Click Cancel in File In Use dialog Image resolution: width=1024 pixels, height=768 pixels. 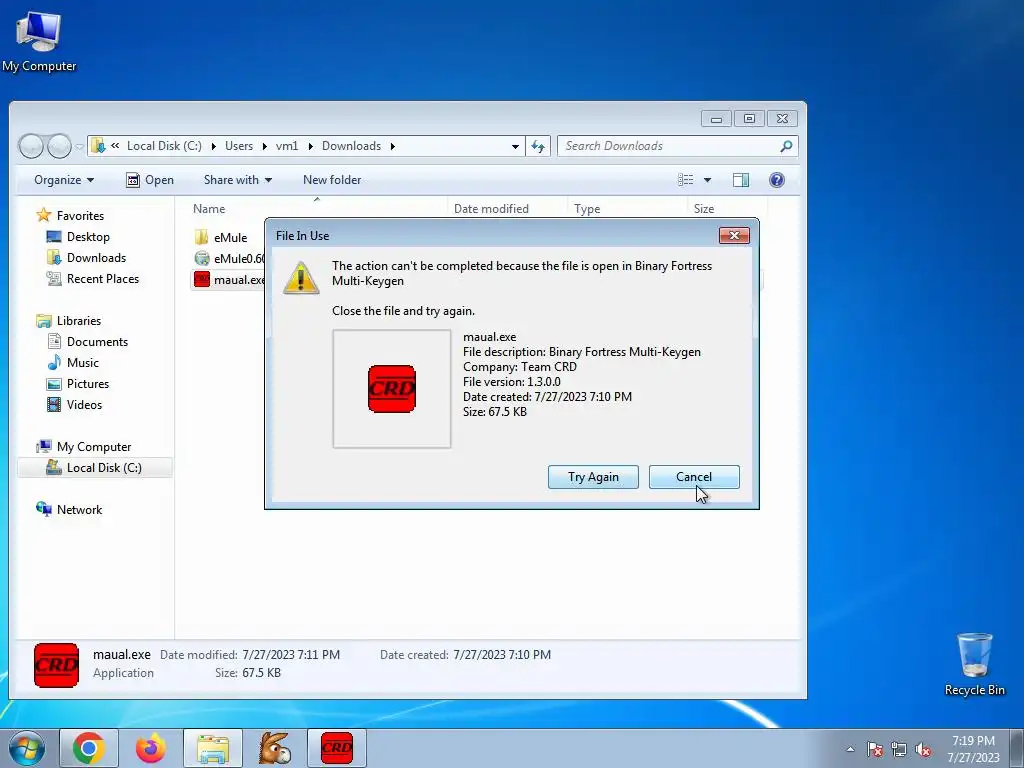(x=694, y=477)
